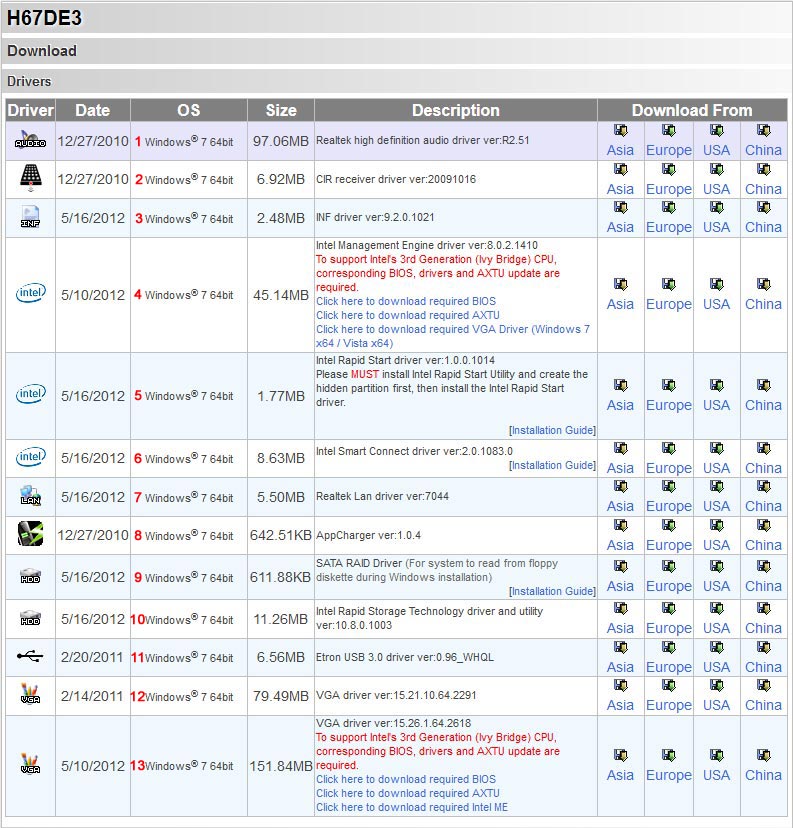This screenshot has width=793, height=828.
Task: Download the 151.84MB VGA driver from the Europe link
Action: coord(668,775)
